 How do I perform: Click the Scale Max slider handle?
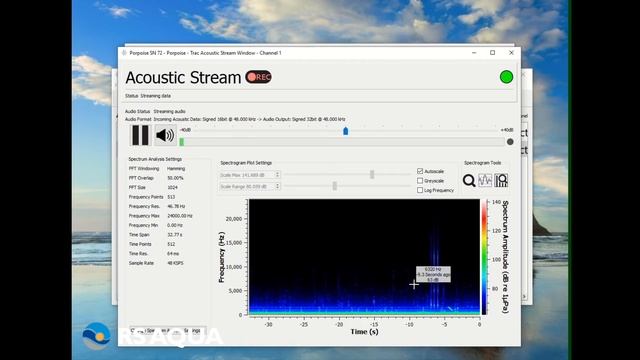(x=372, y=174)
